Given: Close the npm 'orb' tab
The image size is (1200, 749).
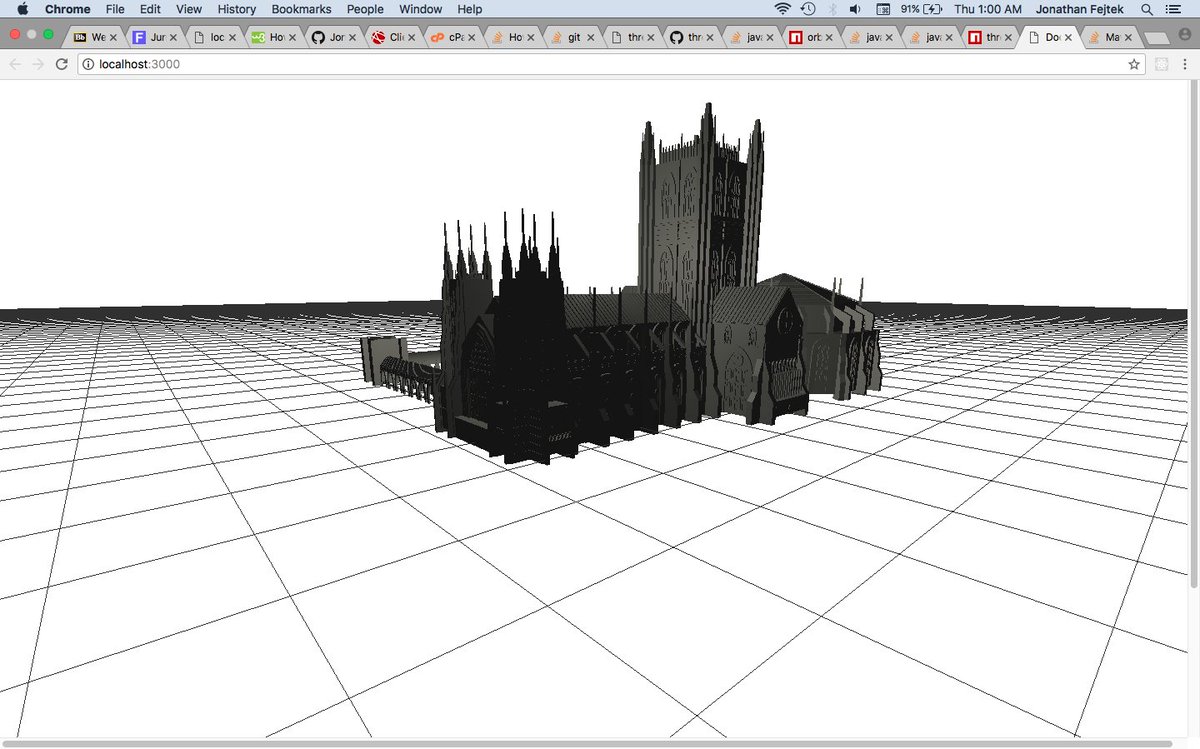Looking at the screenshot, I should pyautogui.click(x=830, y=37).
